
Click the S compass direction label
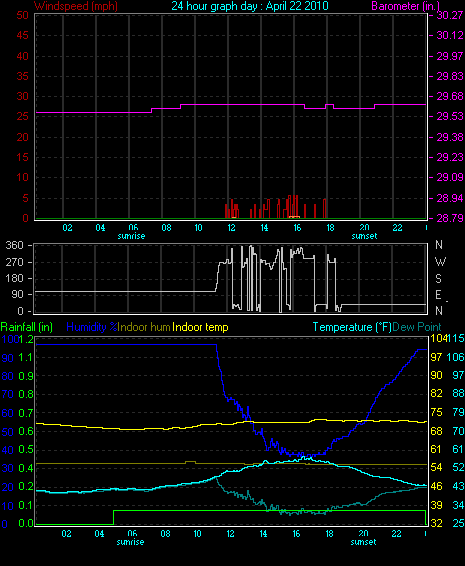click(x=438, y=278)
